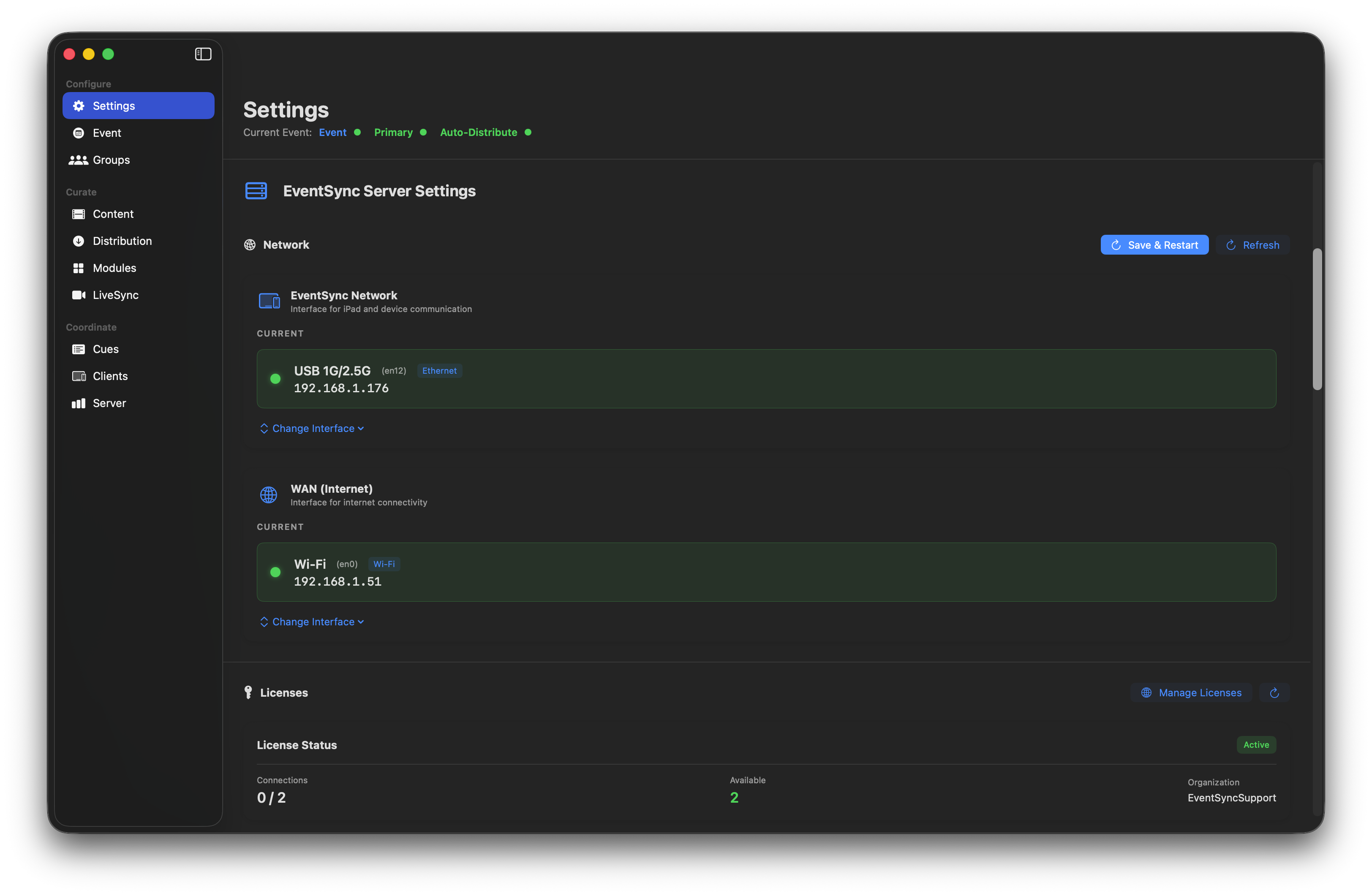
Task: Click the Auto-Distribute status label
Action: click(479, 133)
